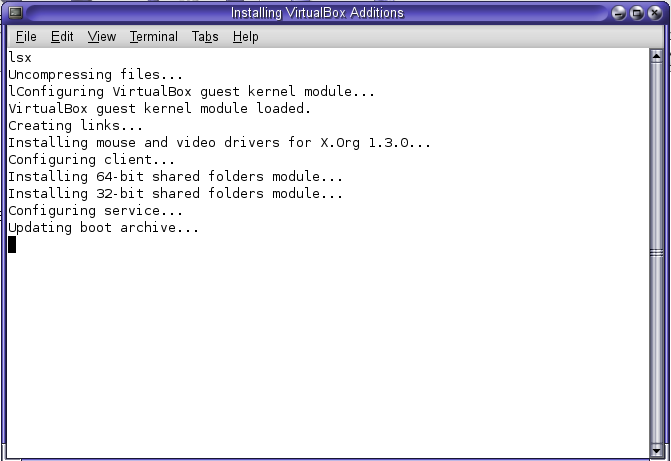Click the scrollbar up arrow
671x461 pixels.
pos(656,56)
